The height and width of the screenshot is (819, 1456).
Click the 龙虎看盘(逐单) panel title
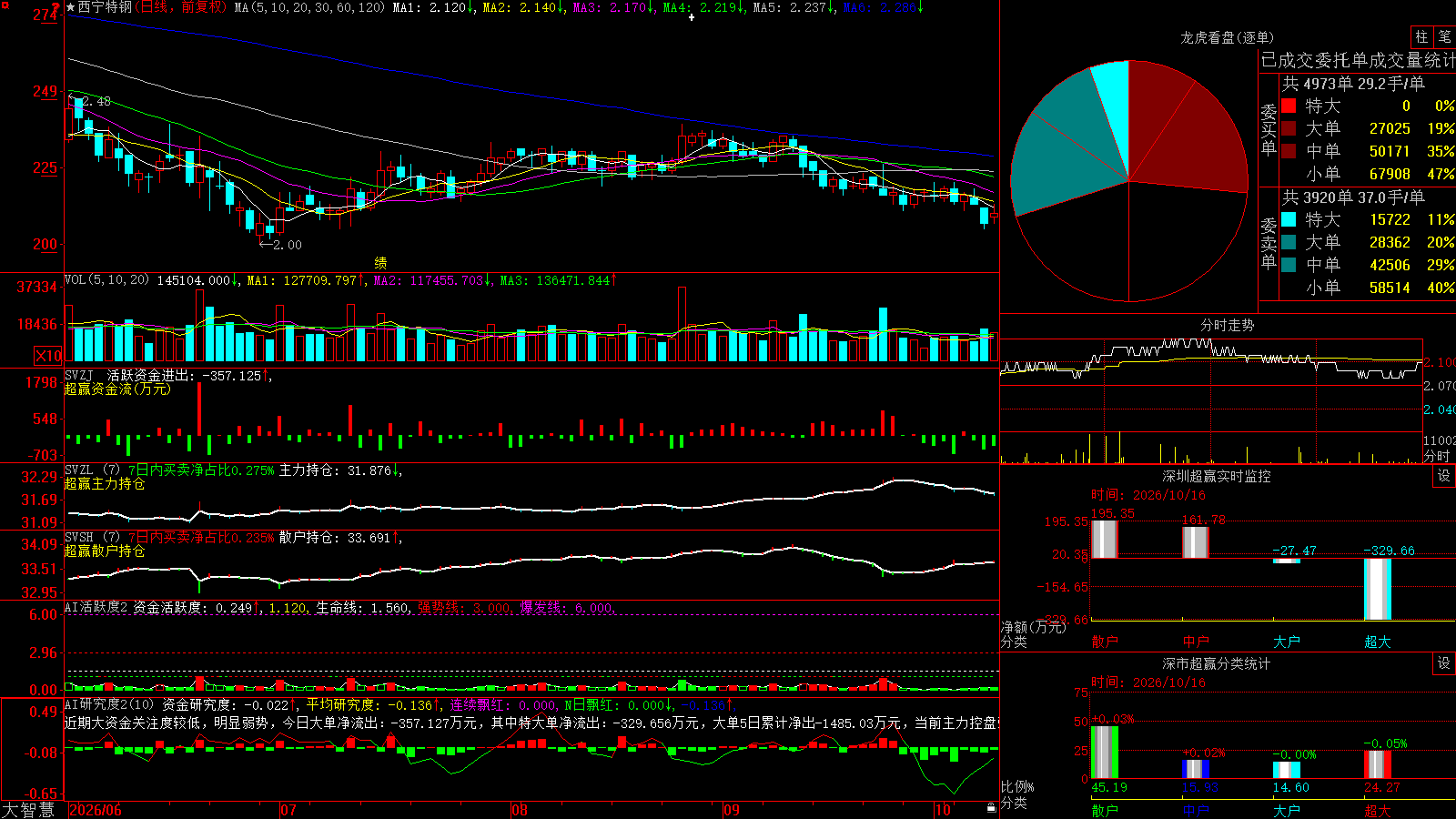pyautogui.click(x=1227, y=37)
